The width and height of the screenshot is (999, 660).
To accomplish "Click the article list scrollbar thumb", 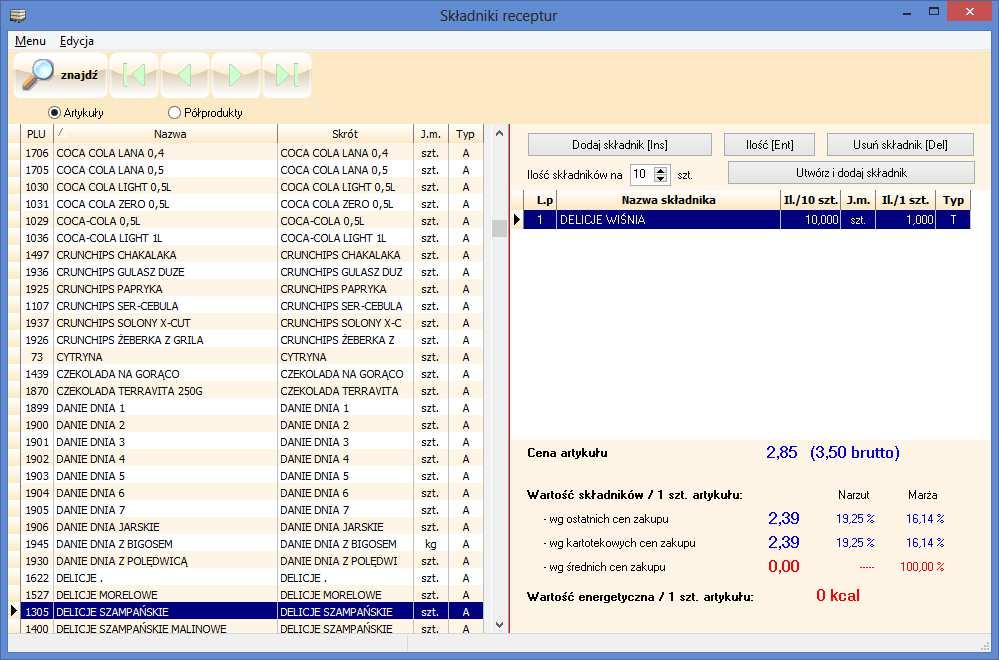I will pos(500,228).
